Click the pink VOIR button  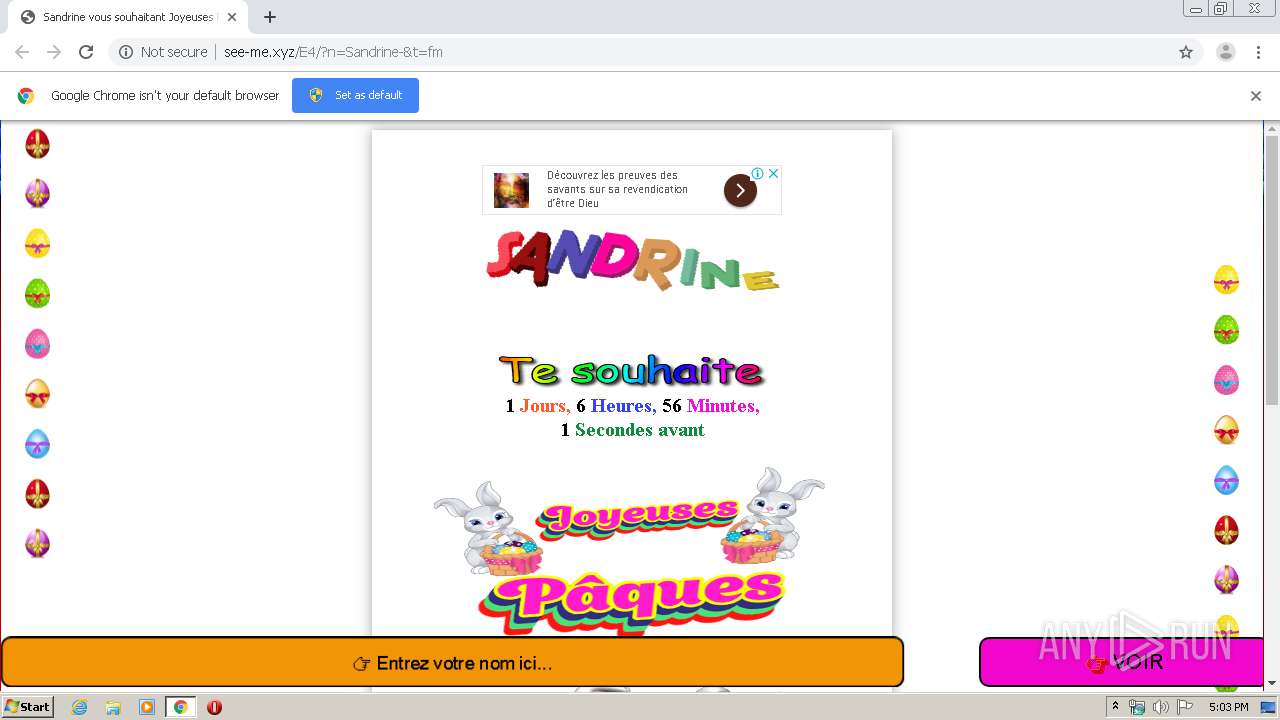click(1121, 662)
